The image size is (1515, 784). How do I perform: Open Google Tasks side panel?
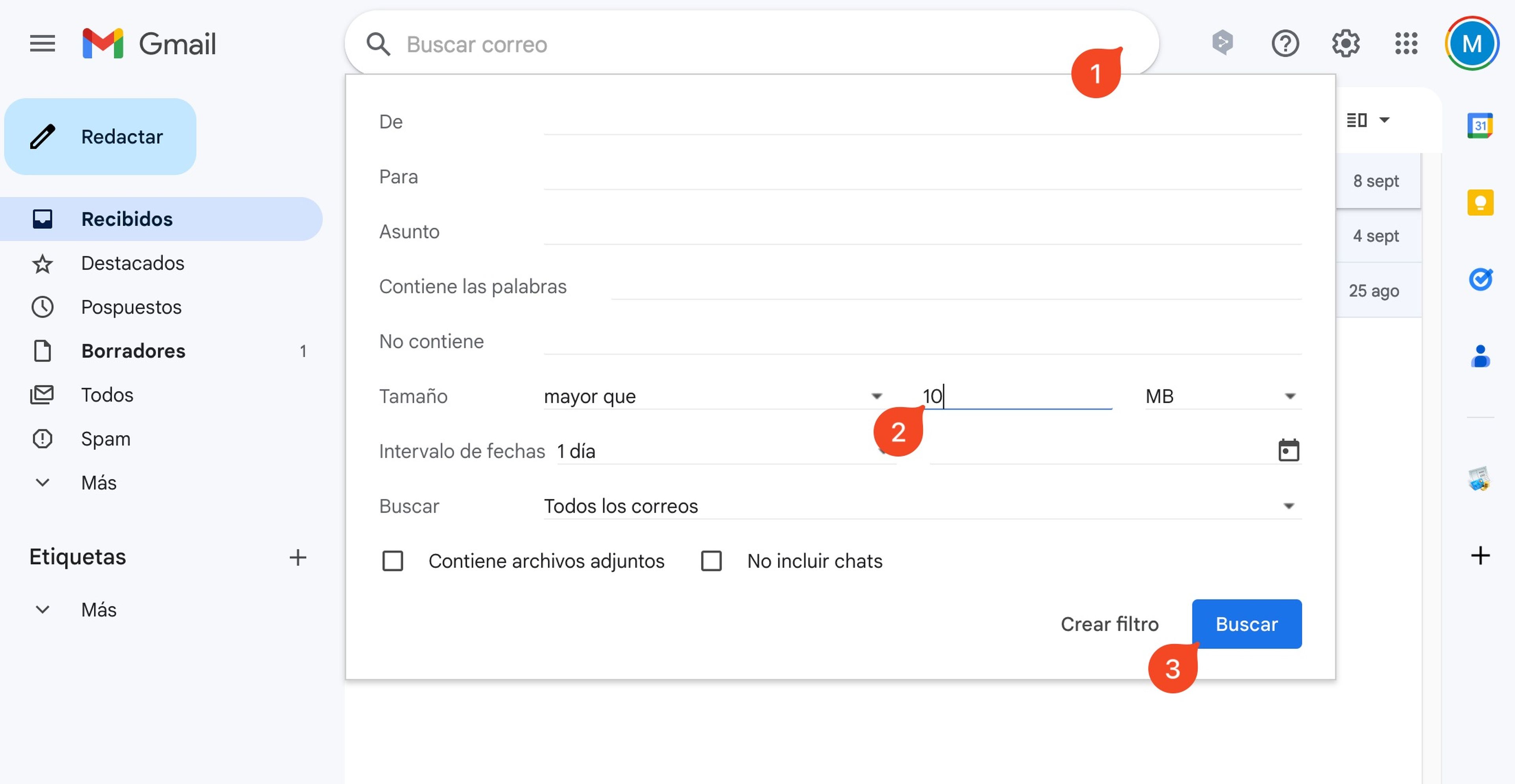point(1480,279)
